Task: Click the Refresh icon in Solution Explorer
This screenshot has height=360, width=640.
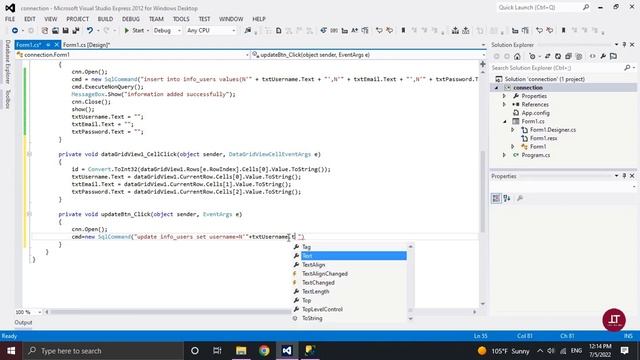Action: 558,56
